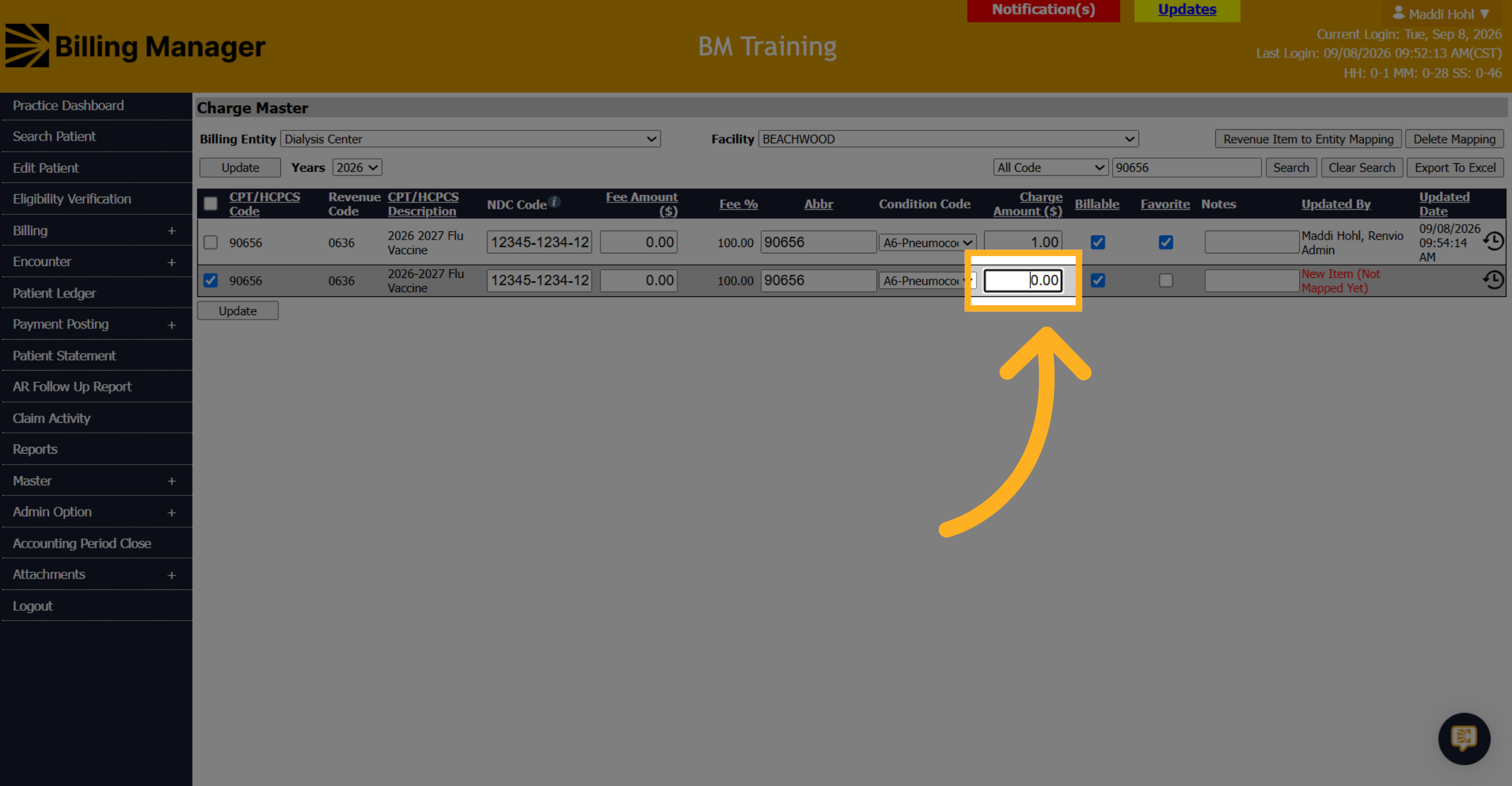Click Export To Excel button
The image size is (1512, 786).
1455,168
